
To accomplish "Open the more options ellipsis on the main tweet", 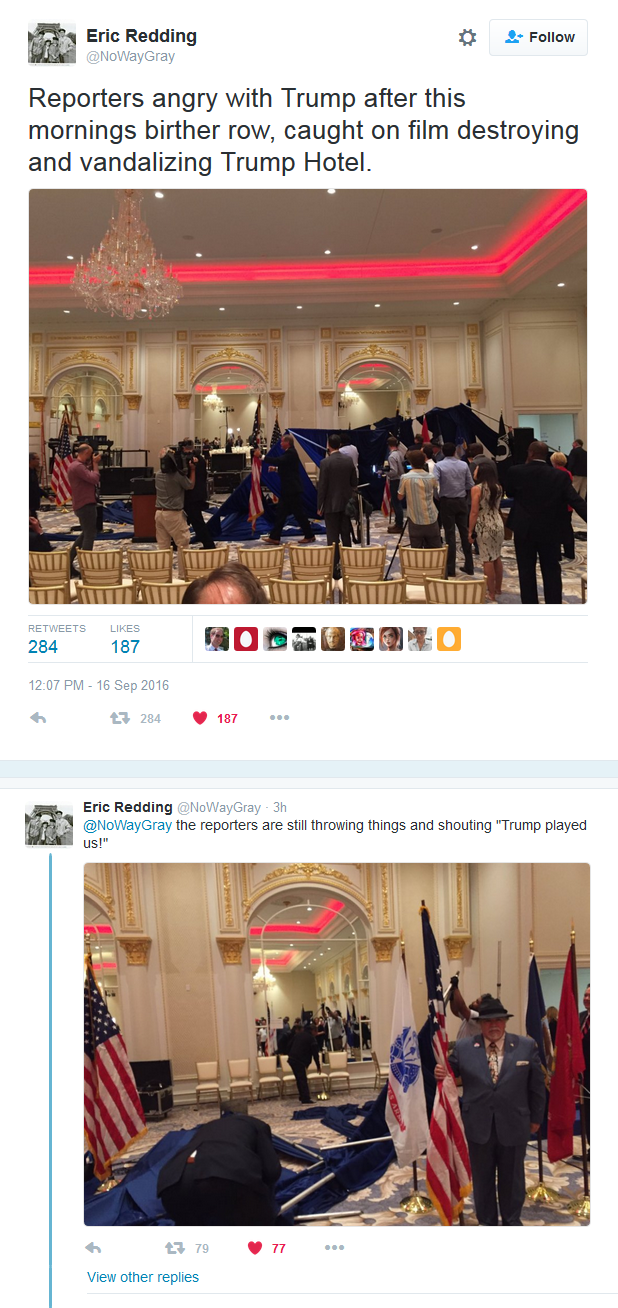I will [x=279, y=717].
